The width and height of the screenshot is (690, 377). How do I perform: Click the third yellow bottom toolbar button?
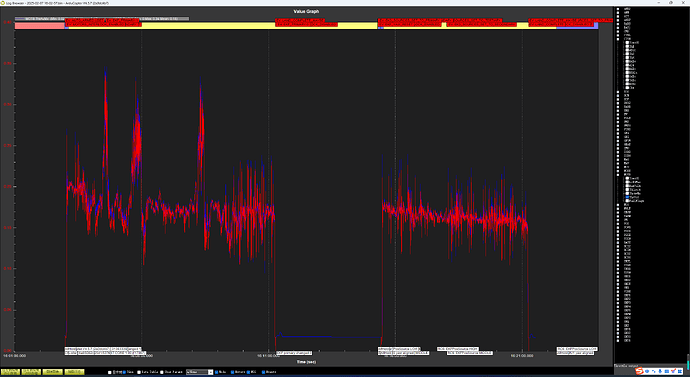click(53, 372)
